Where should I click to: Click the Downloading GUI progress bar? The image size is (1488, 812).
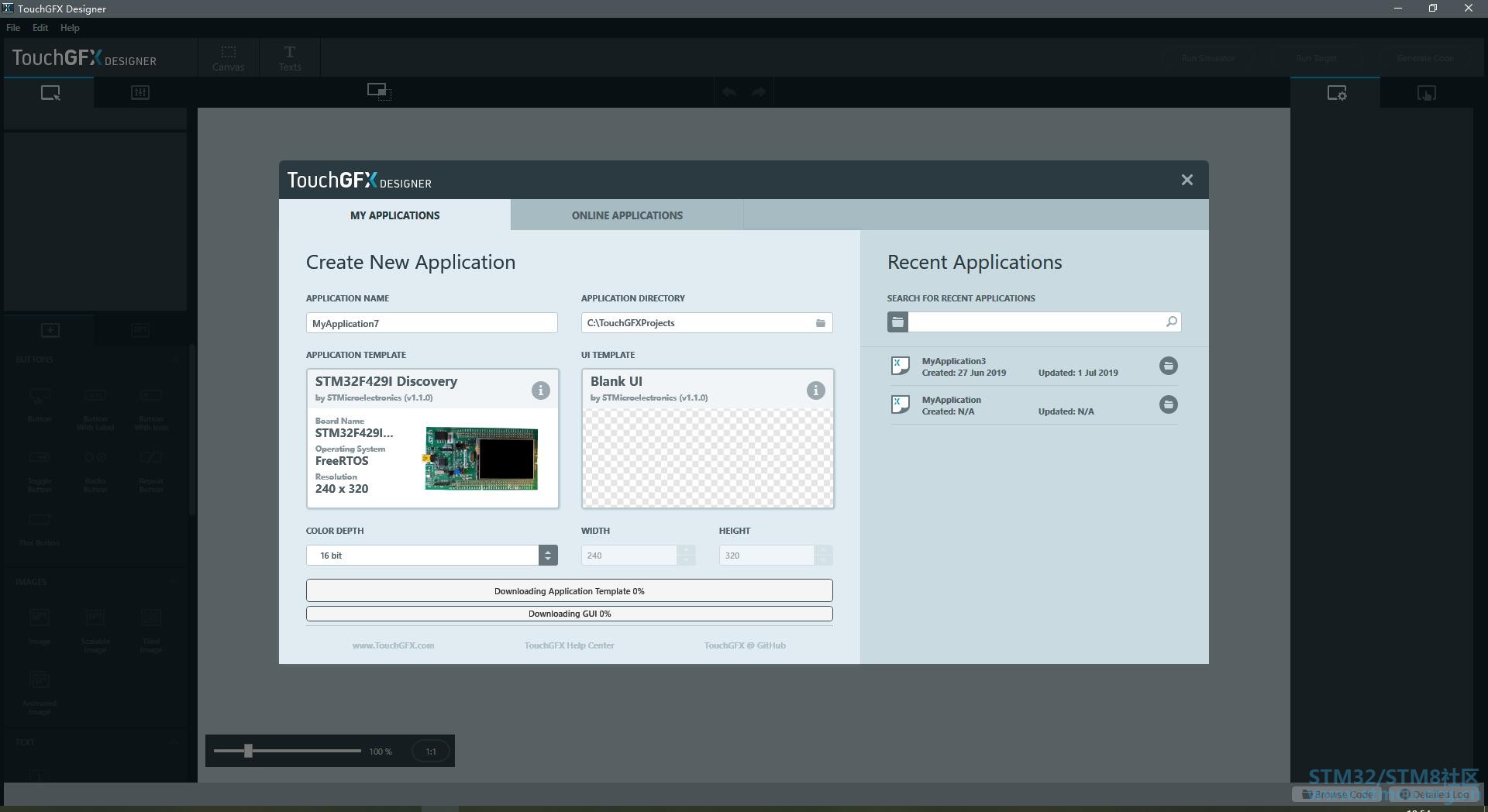(x=570, y=614)
